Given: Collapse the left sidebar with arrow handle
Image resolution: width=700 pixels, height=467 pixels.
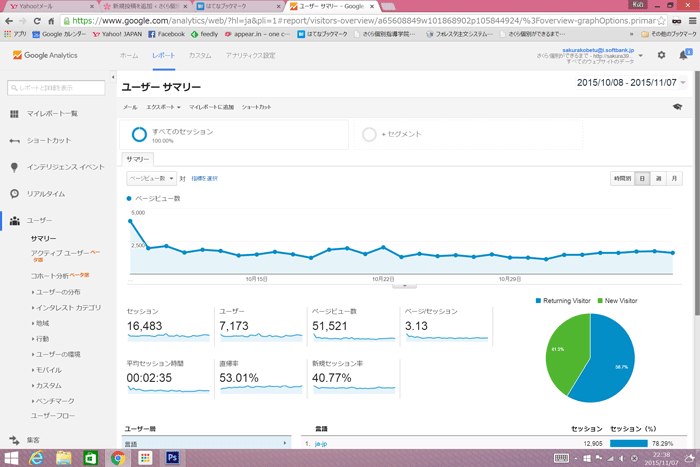Looking at the screenshot, I should [113, 79].
